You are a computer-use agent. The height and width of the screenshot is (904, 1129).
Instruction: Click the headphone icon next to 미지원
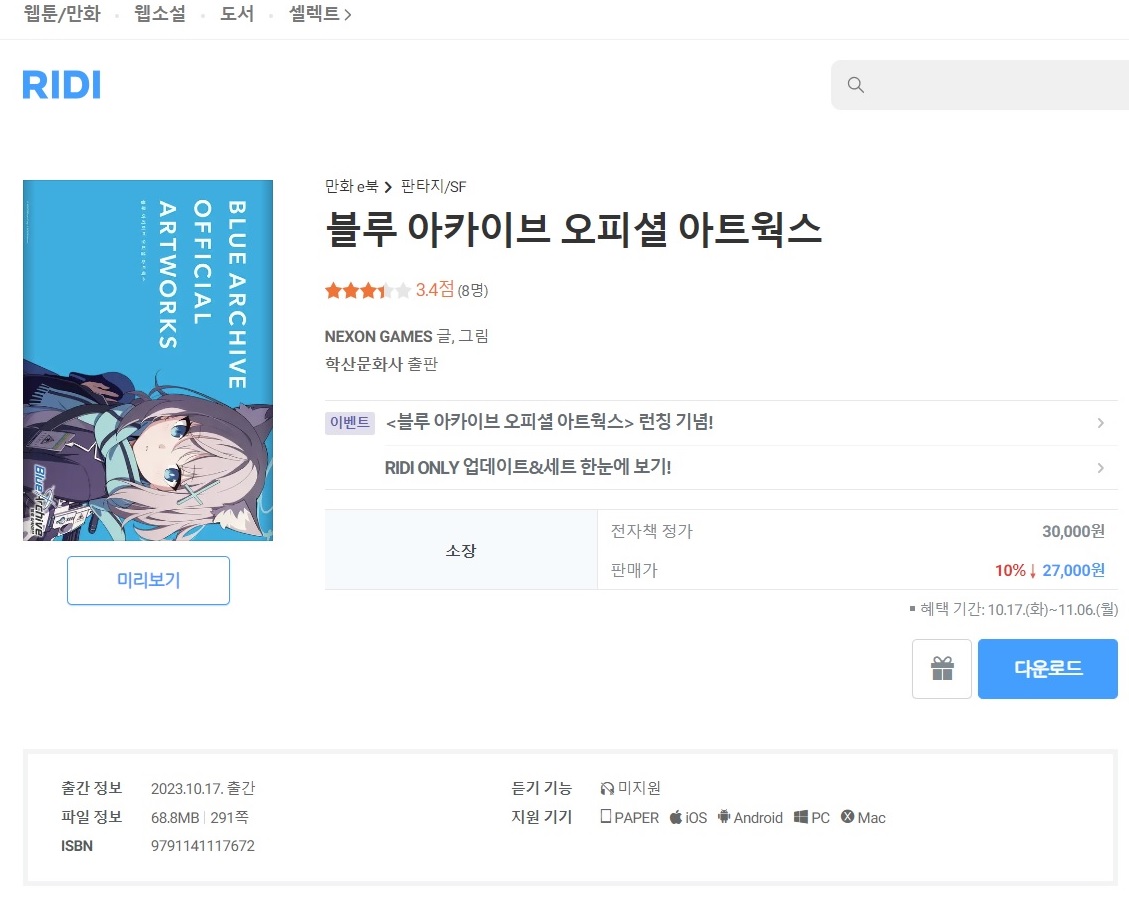607,788
